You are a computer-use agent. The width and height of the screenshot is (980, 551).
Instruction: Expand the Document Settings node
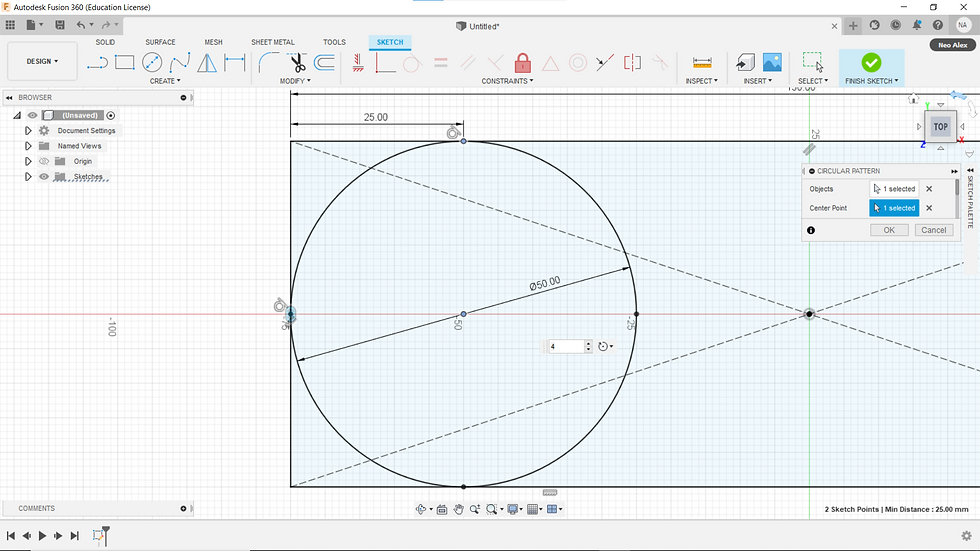tap(28, 131)
